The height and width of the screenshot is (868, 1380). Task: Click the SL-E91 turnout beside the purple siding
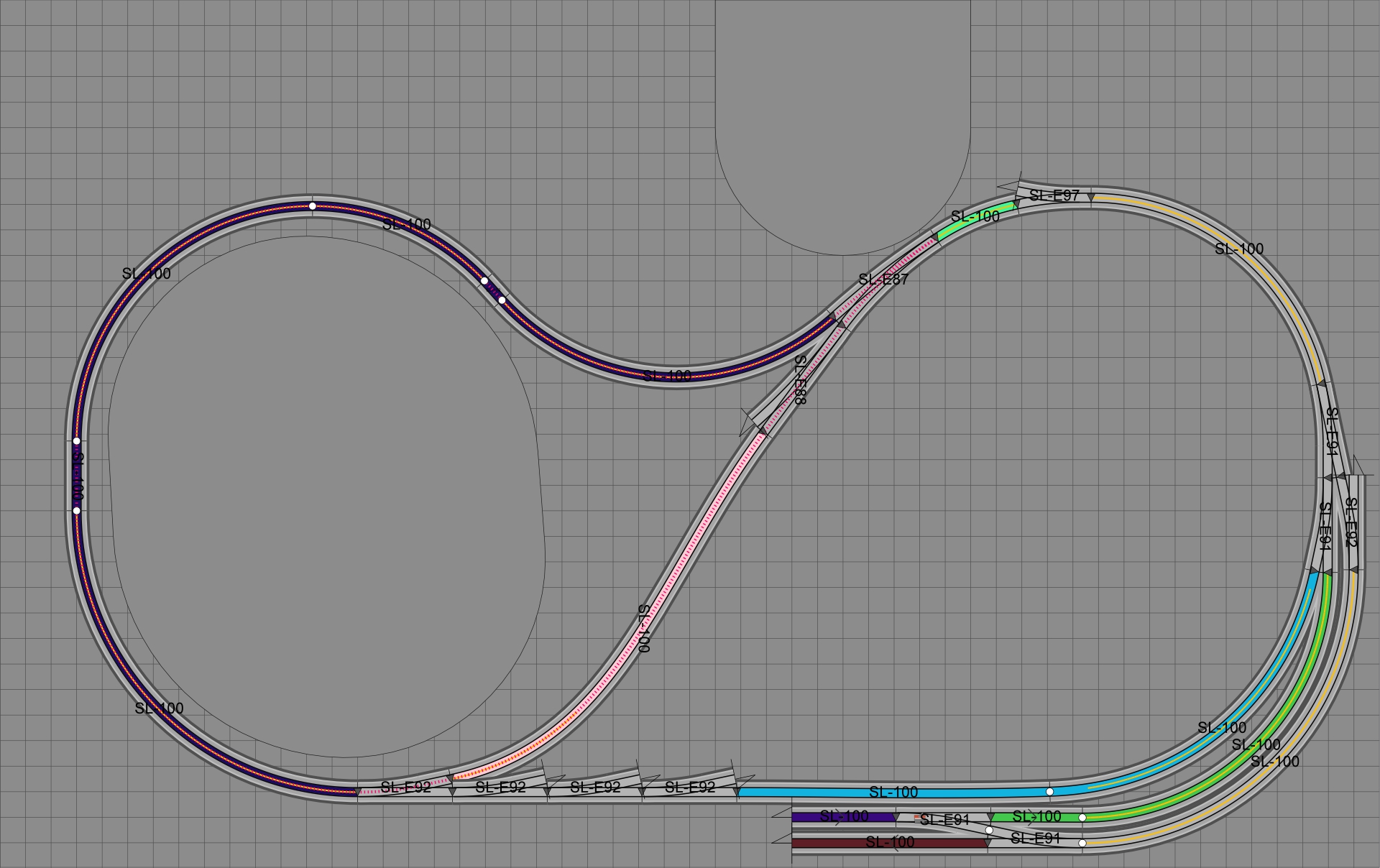(x=944, y=820)
